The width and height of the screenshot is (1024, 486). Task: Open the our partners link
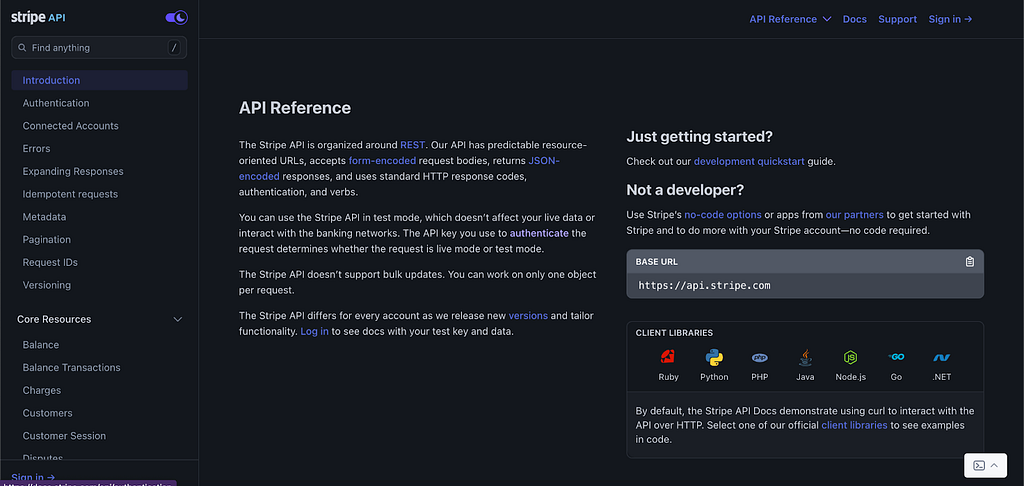click(854, 215)
